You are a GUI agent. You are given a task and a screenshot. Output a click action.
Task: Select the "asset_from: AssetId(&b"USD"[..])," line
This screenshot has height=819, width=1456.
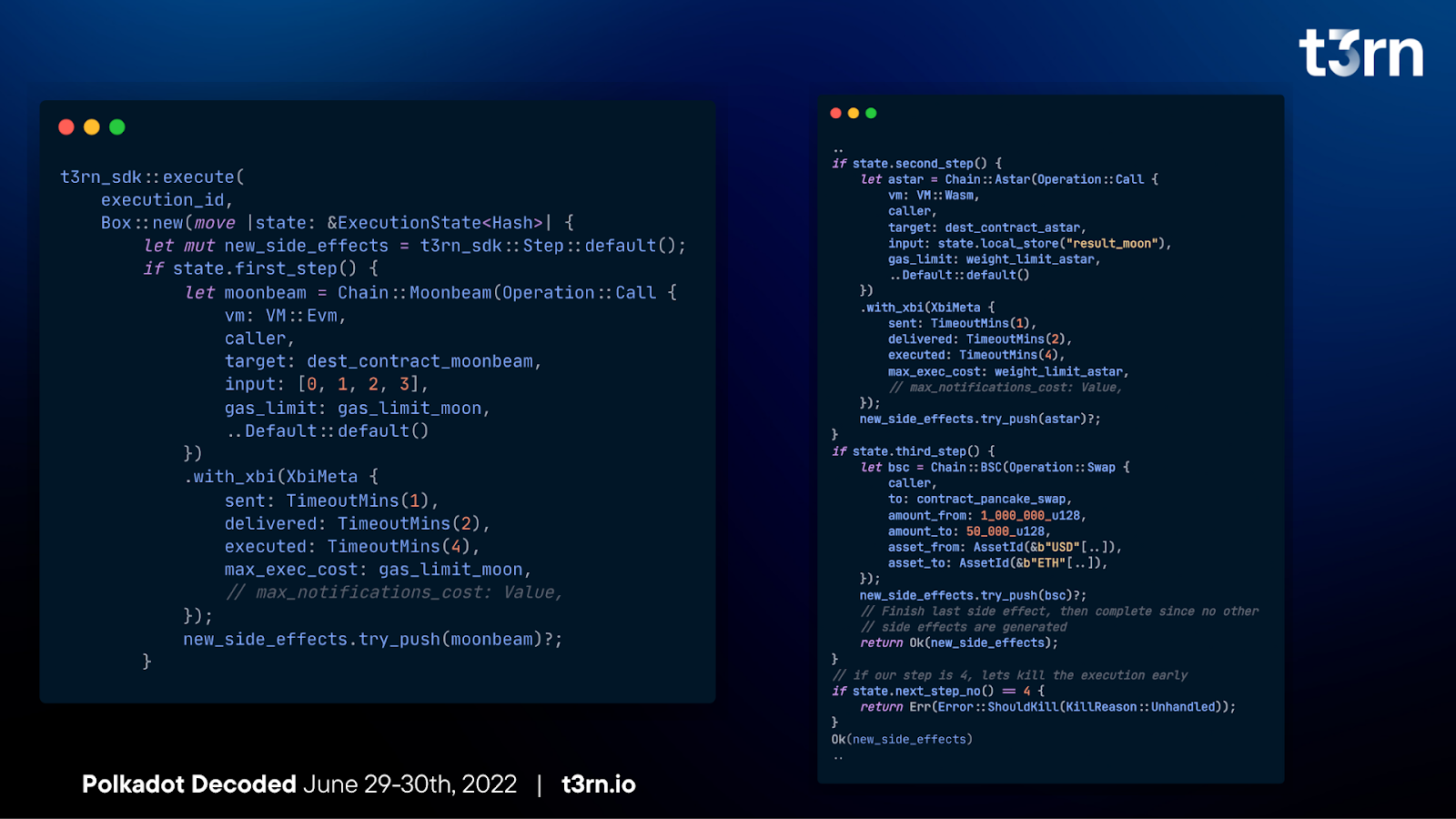coord(1005,548)
